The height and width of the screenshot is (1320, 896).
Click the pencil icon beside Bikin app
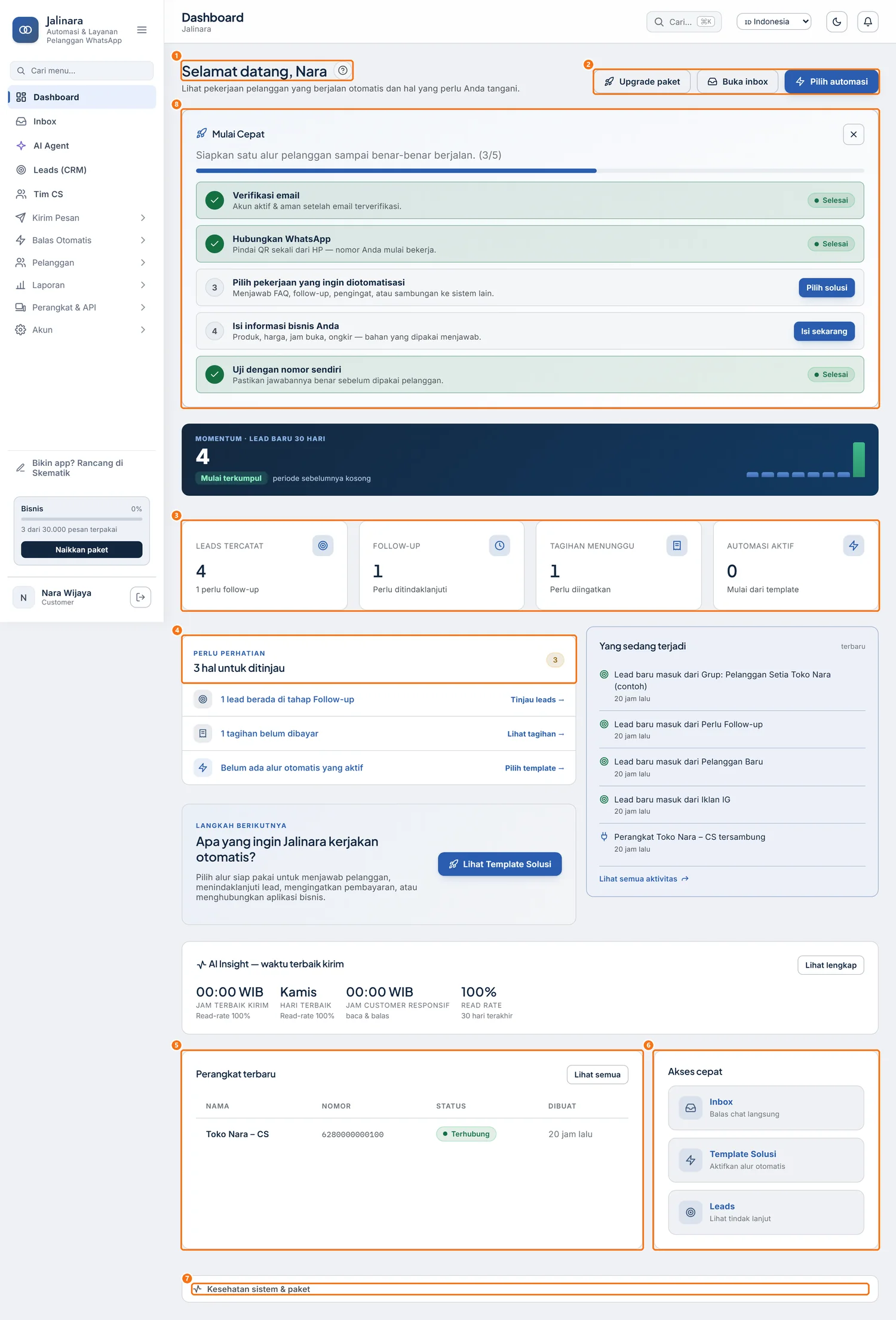(x=20, y=468)
